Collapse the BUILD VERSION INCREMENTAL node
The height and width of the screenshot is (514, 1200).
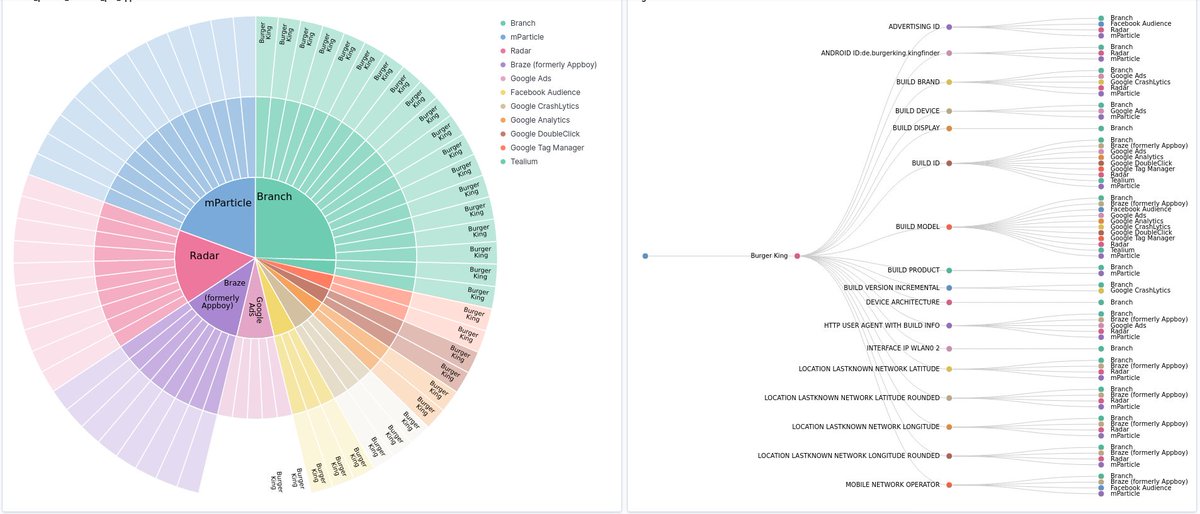(x=949, y=287)
